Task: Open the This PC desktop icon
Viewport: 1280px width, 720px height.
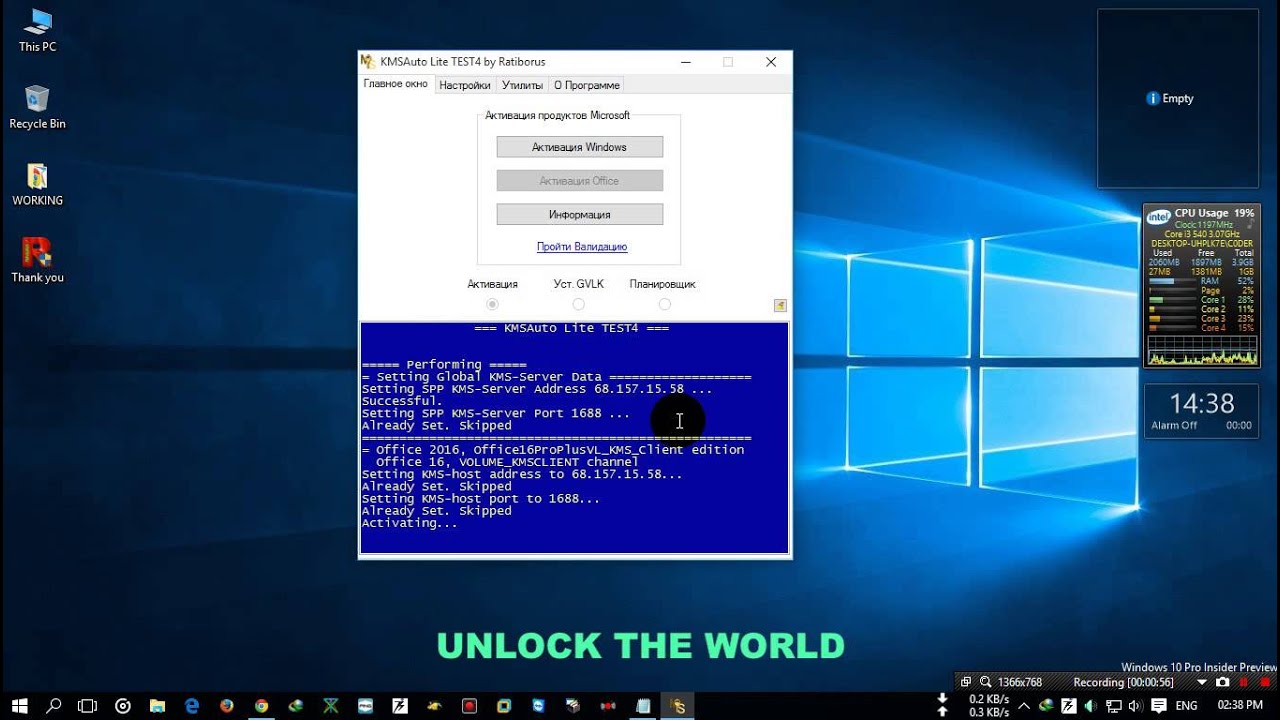Action: pyautogui.click(x=37, y=31)
